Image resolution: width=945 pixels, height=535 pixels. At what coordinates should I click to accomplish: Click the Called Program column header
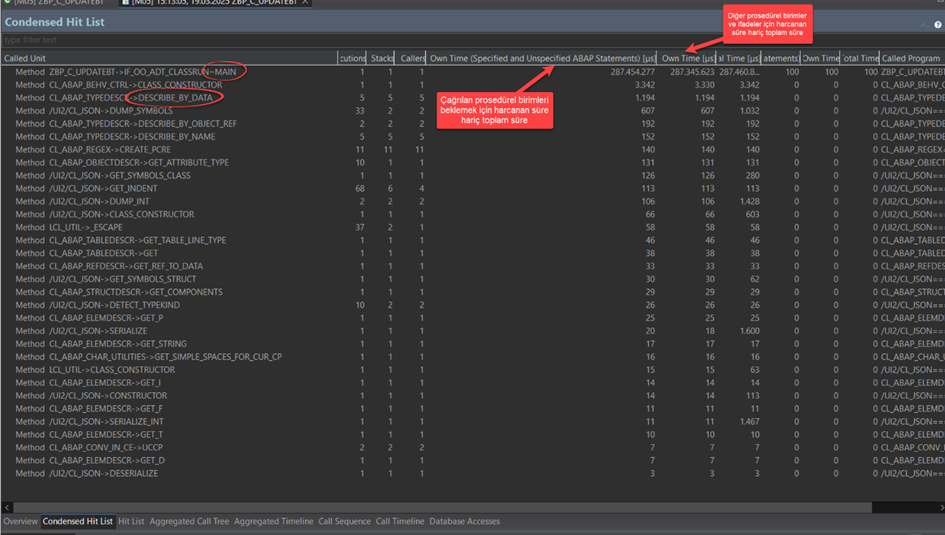910,59
